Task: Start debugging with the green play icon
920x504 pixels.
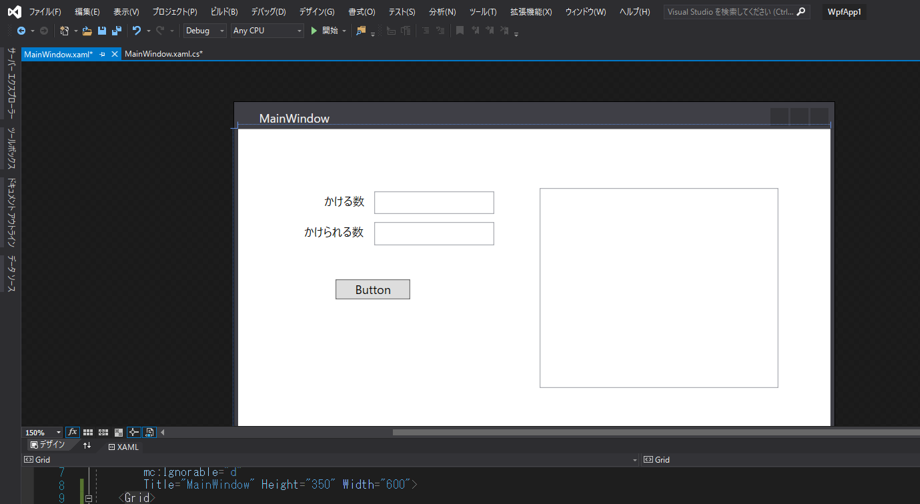Action: [x=314, y=31]
